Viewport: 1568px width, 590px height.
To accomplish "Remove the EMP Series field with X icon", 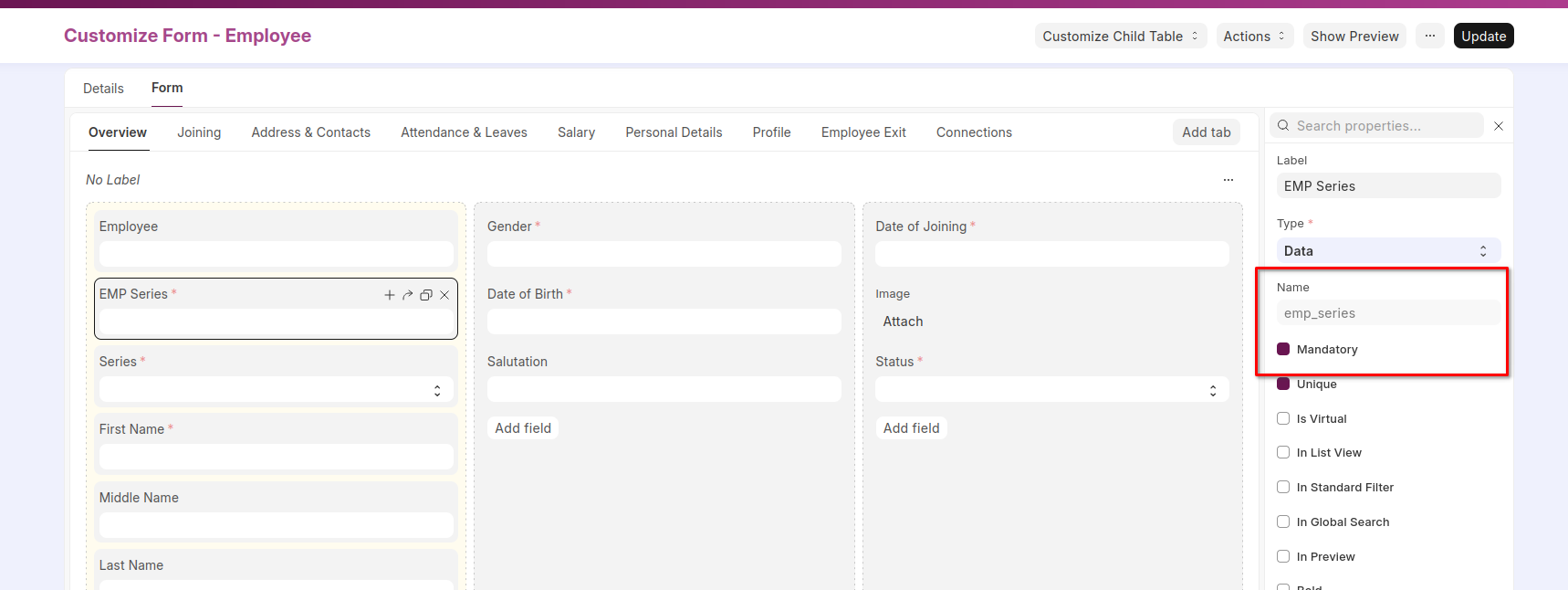I will click(444, 295).
